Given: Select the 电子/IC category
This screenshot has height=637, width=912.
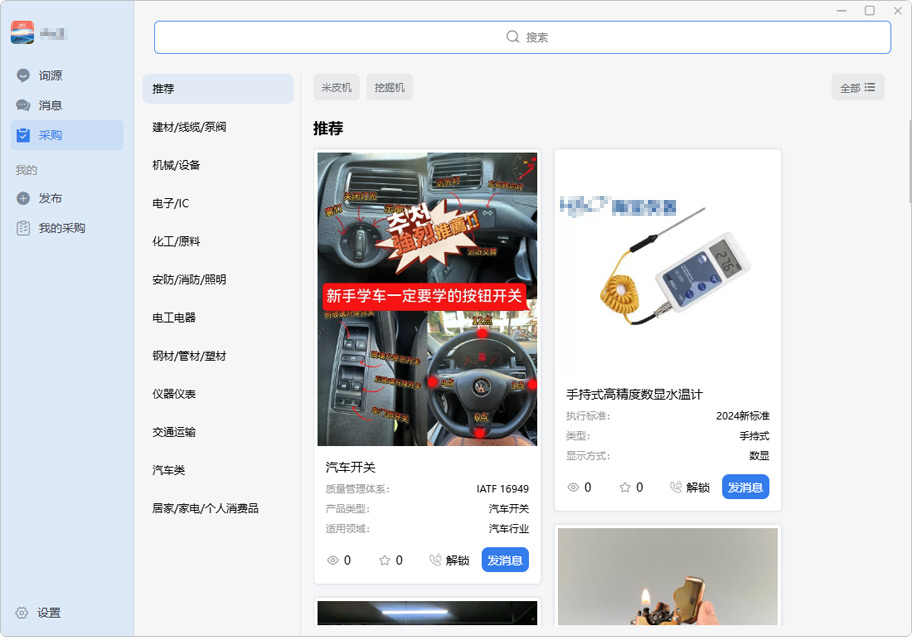Looking at the screenshot, I should point(171,203).
